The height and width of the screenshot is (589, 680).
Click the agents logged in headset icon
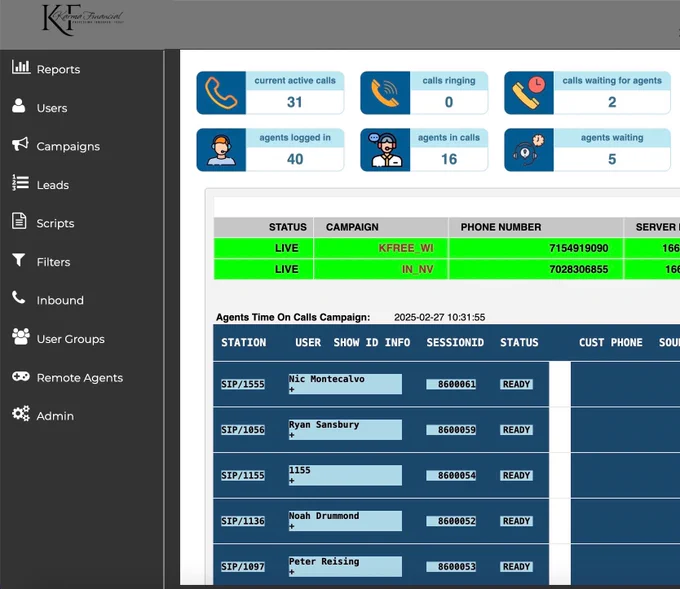click(x=221, y=150)
